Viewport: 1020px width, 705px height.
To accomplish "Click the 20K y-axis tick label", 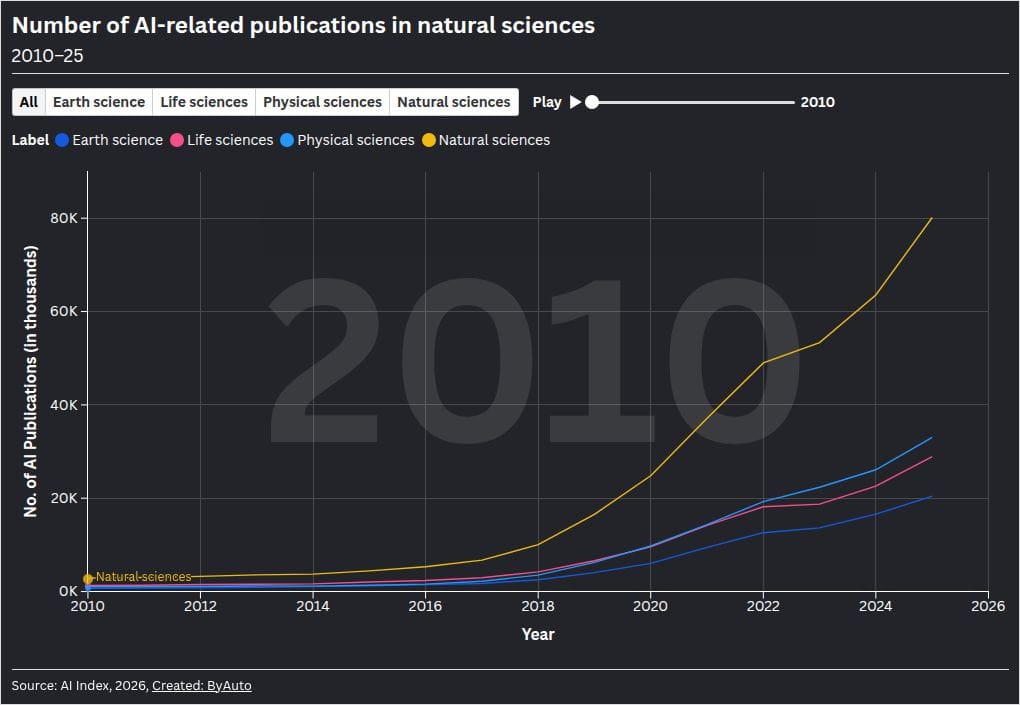I will click(64, 498).
